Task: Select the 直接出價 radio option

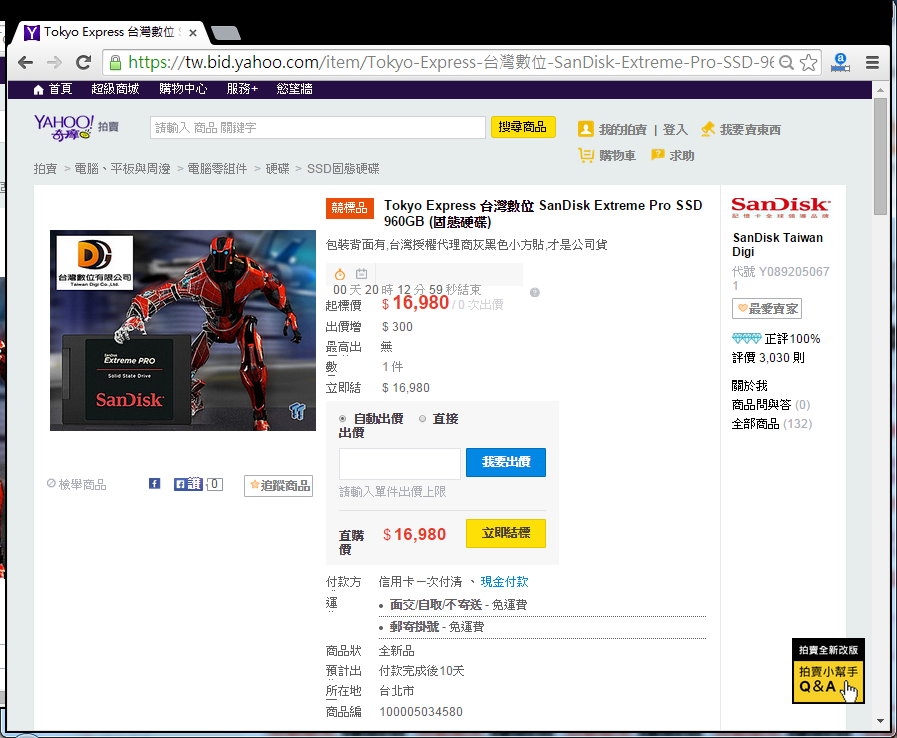Action: pos(422,419)
